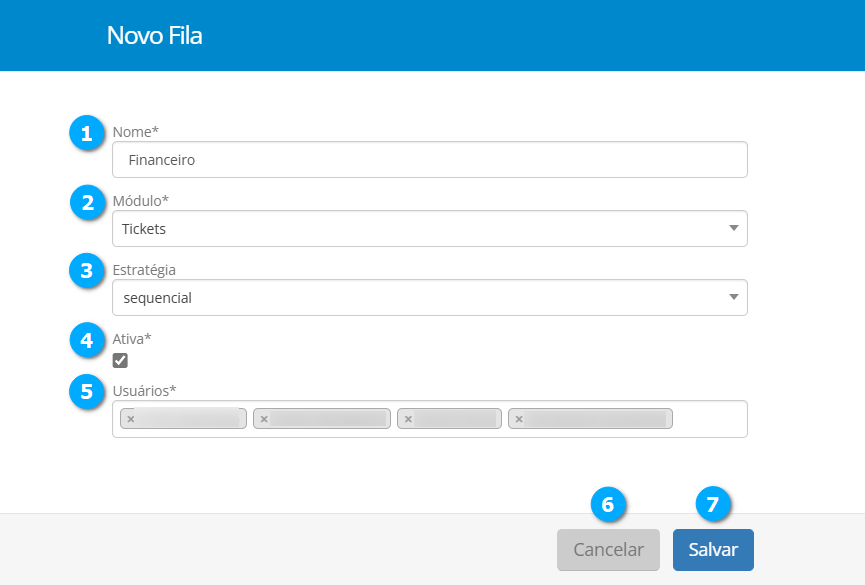Click the Novo Fila header title
Image resolution: width=865 pixels, height=585 pixels.
click(154, 36)
